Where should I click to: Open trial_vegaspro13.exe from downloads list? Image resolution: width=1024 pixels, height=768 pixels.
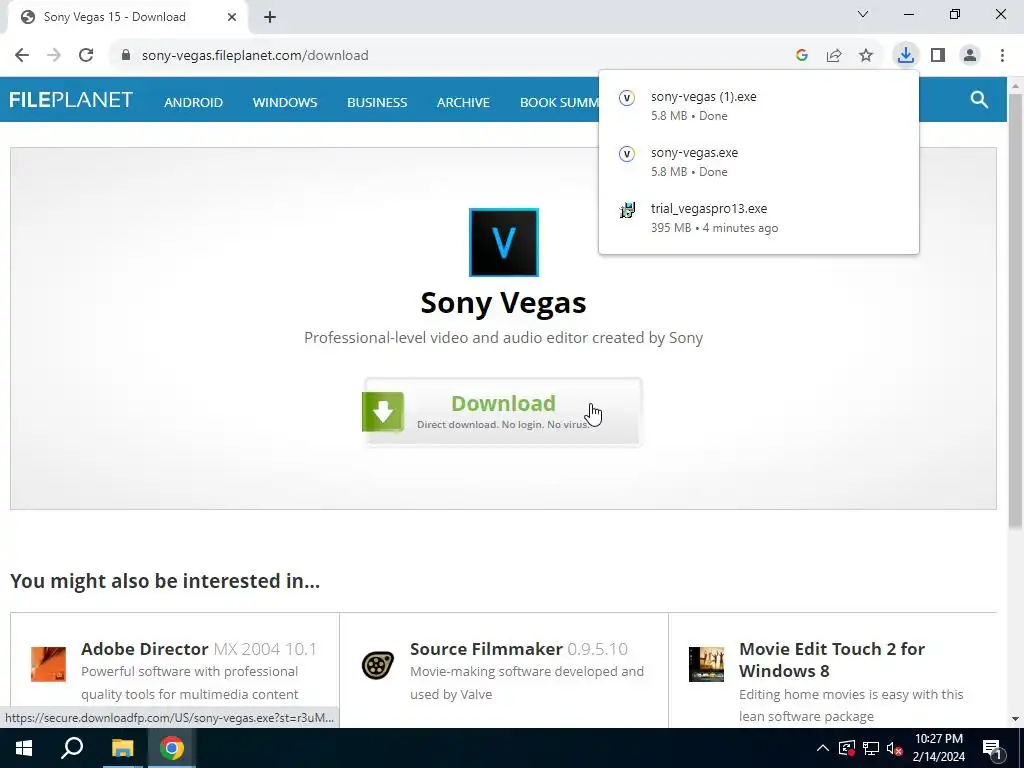click(x=758, y=218)
